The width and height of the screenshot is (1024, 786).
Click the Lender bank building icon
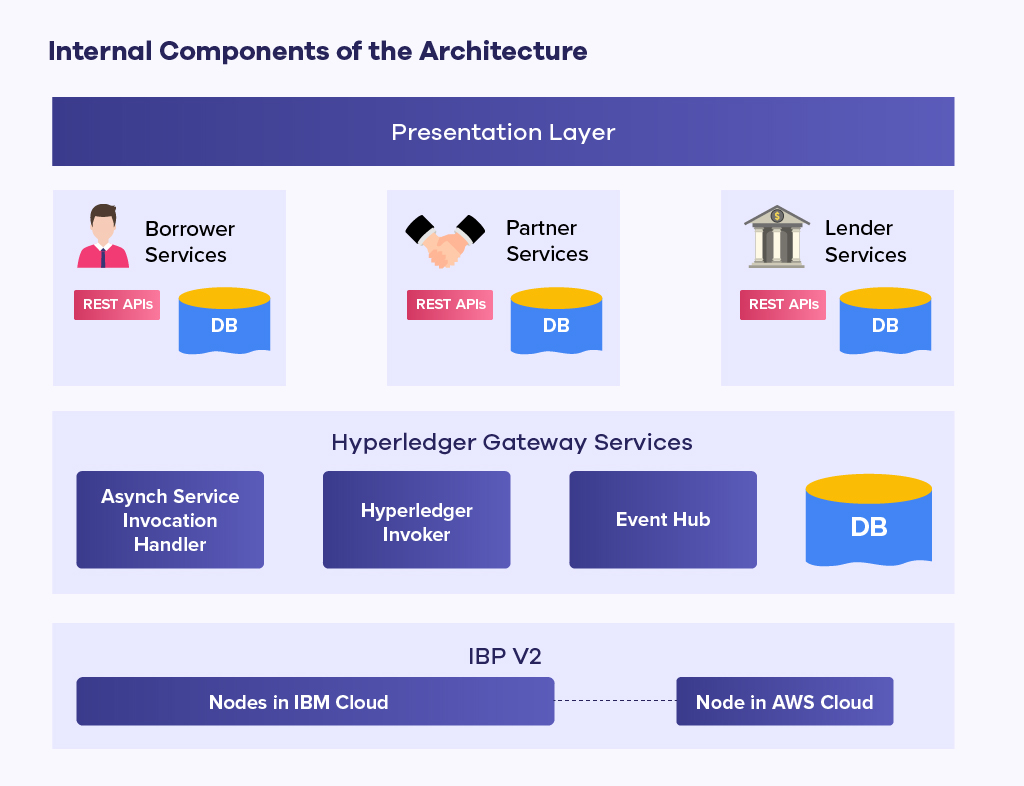click(777, 238)
